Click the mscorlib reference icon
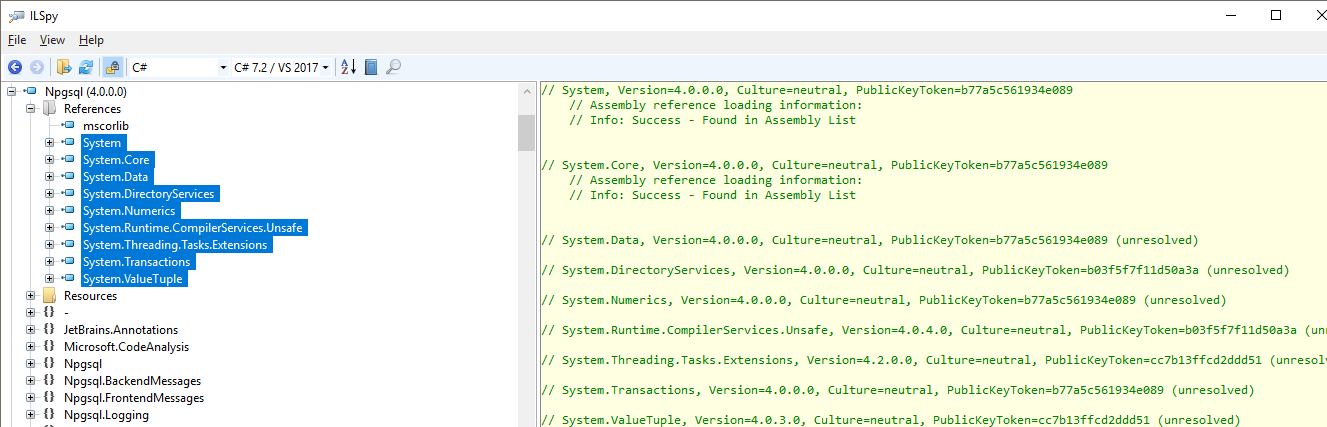 click(x=68, y=126)
